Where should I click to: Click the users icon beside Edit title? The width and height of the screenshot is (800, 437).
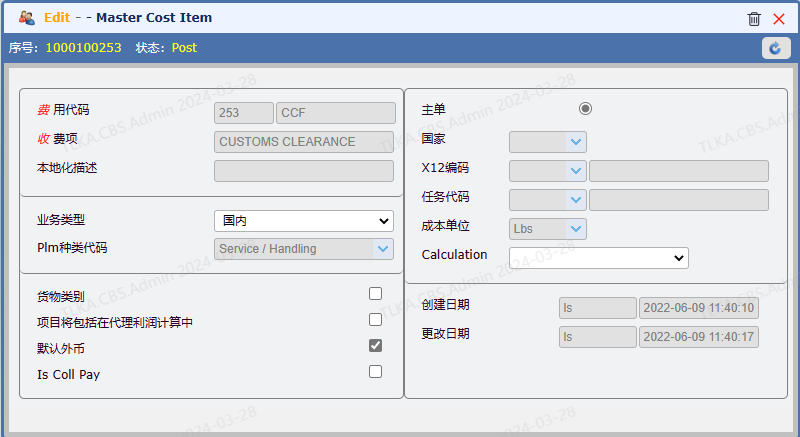(27, 18)
